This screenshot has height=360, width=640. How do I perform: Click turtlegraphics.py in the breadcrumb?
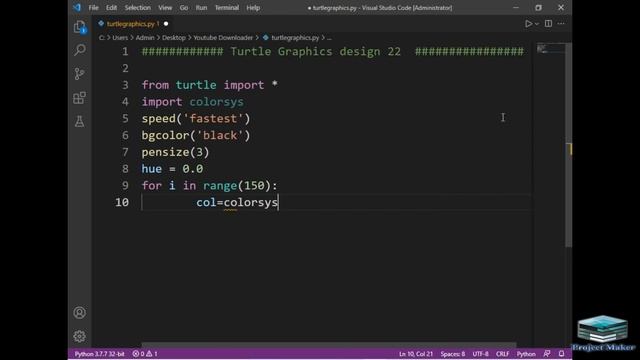pyautogui.click(x=295, y=38)
